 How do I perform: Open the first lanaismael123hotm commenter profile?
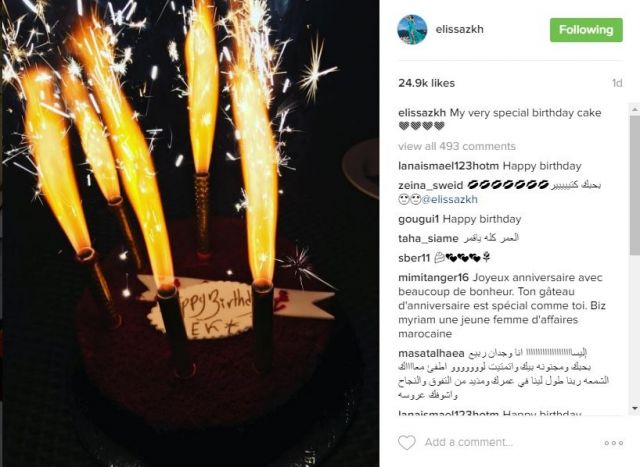point(448,166)
